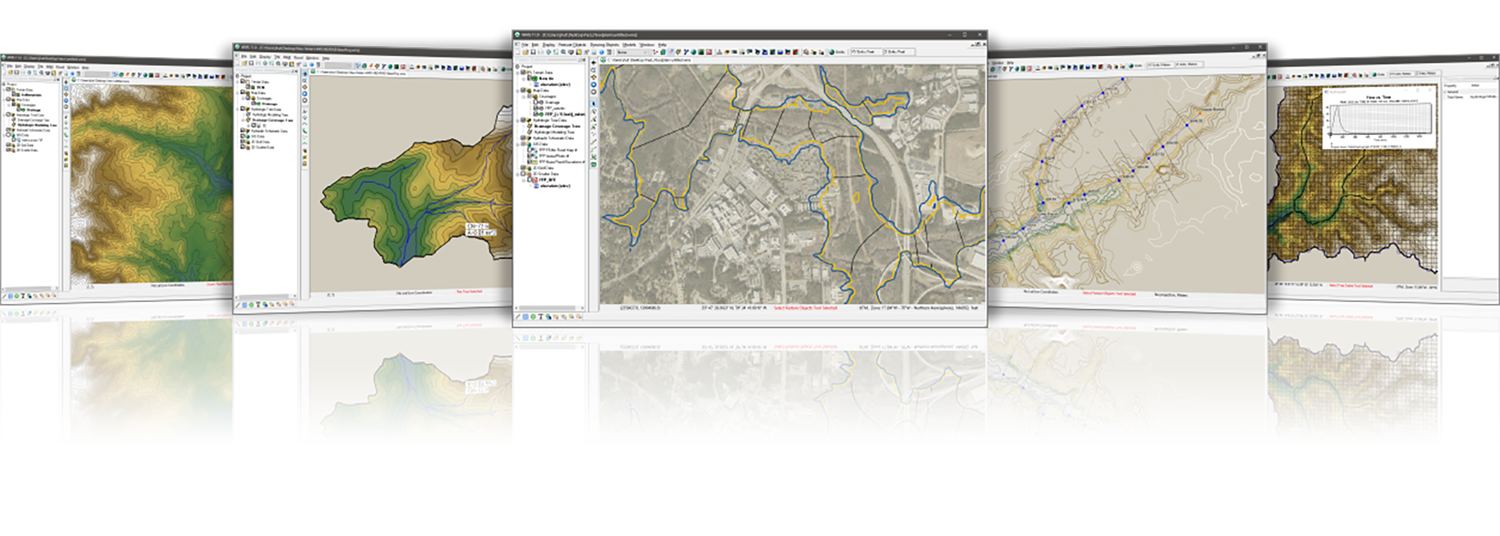This screenshot has width=1500, height=536.
Task: Toggle Hydraulic Schematic Data checkbox in center window
Action: [523, 138]
